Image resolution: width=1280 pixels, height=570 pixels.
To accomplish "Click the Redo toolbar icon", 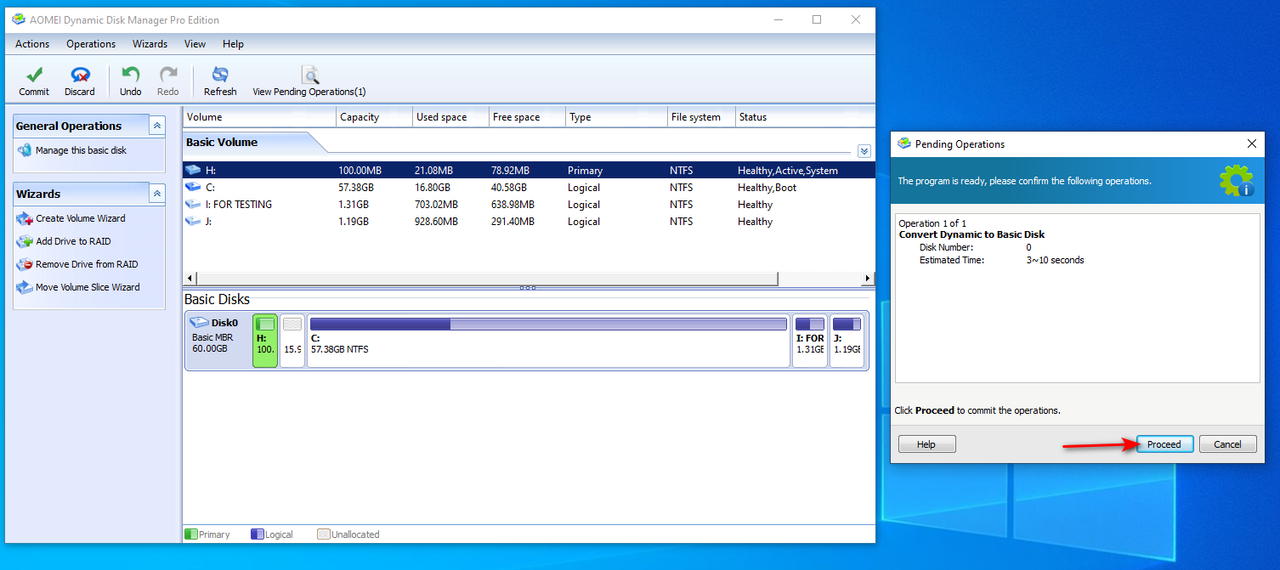I will click(x=168, y=75).
